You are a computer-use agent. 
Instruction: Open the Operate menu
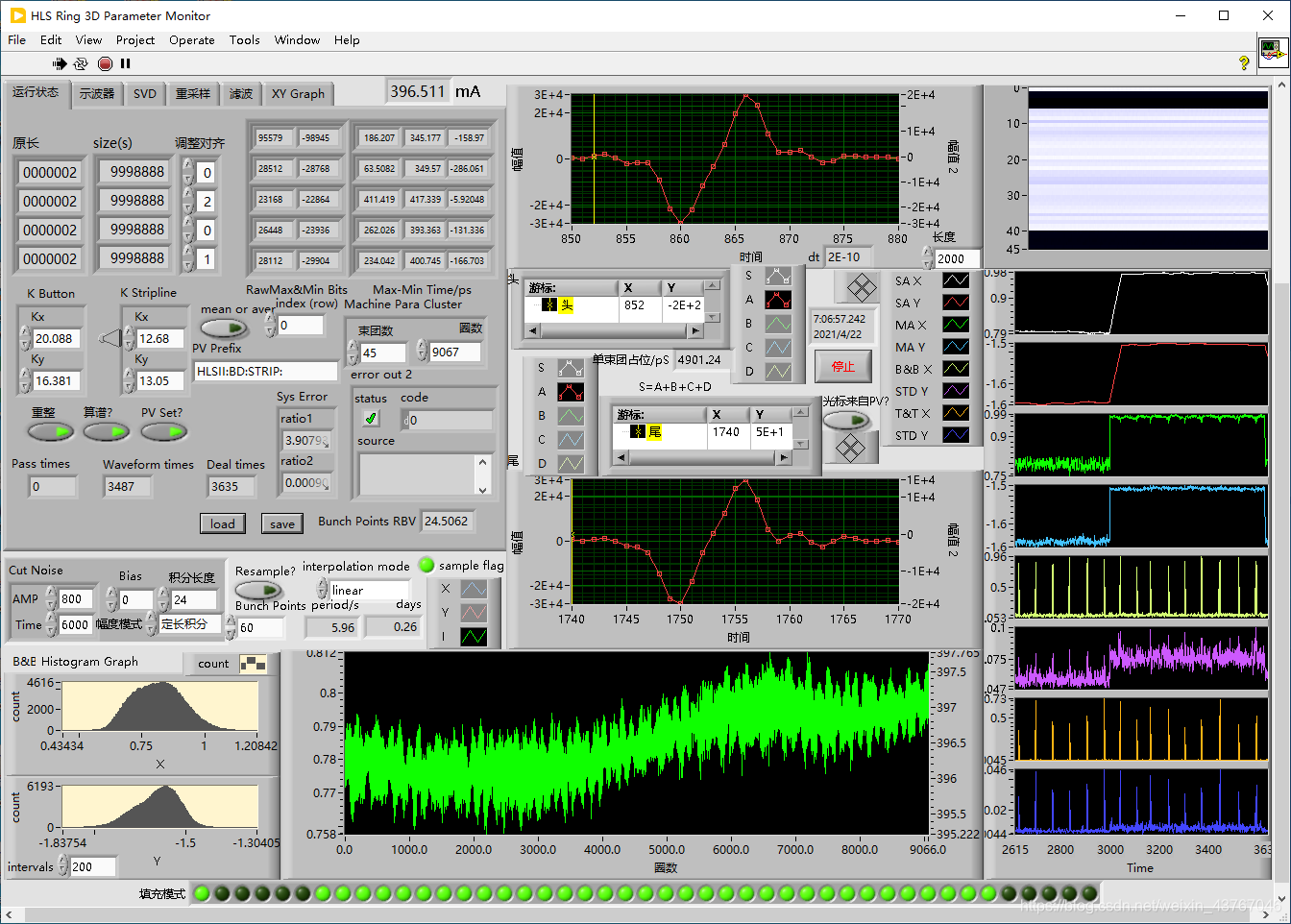[191, 40]
